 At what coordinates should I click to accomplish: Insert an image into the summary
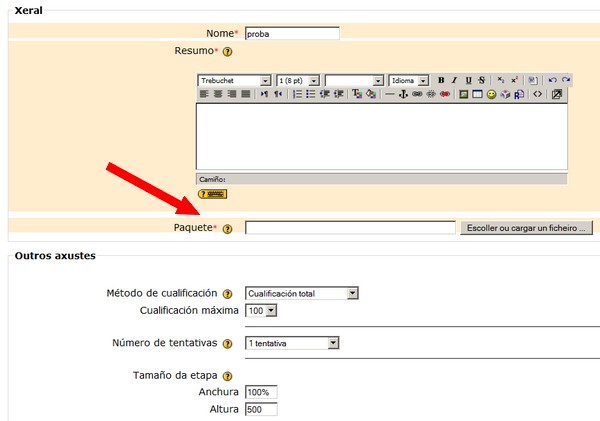(x=463, y=94)
